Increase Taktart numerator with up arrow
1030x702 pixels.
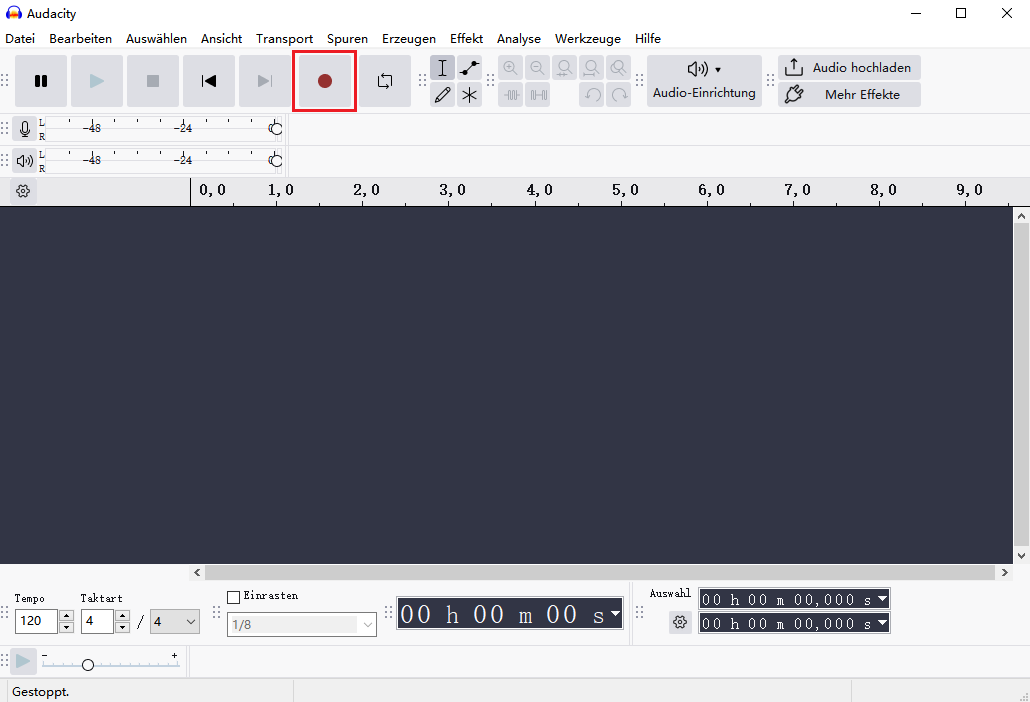tap(122, 615)
